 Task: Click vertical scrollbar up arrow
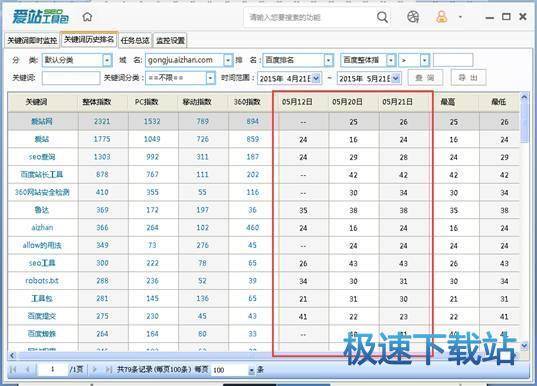[x=524, y=97]
